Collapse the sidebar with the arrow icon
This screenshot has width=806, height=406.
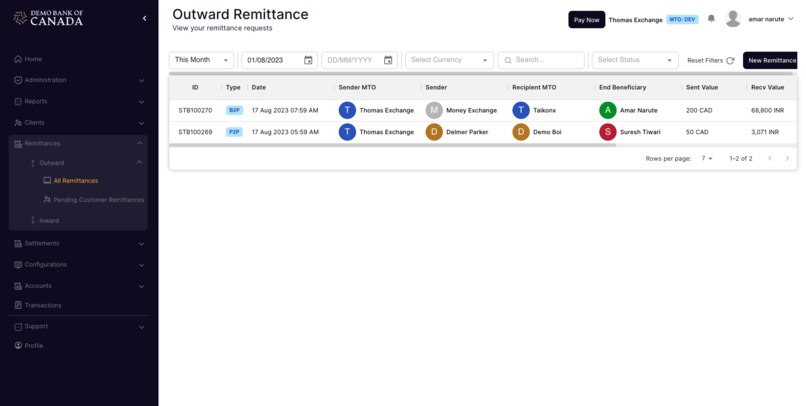pos(144,19)
